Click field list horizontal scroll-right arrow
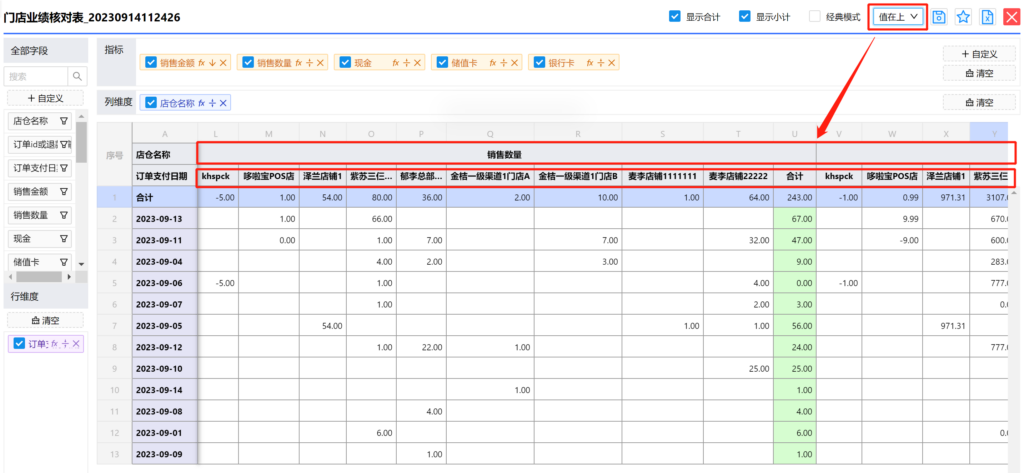 click(69, 276)
